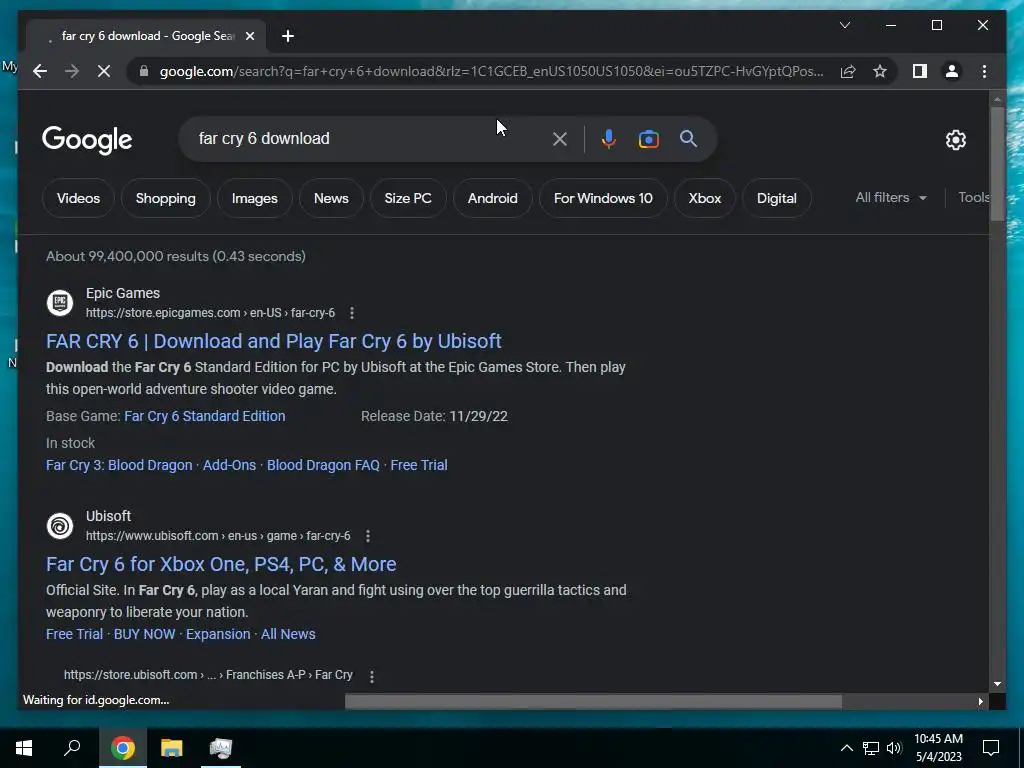Click the scroll right arrow
This screenshot has height=768, width=1024.
(x=980, y=701)
